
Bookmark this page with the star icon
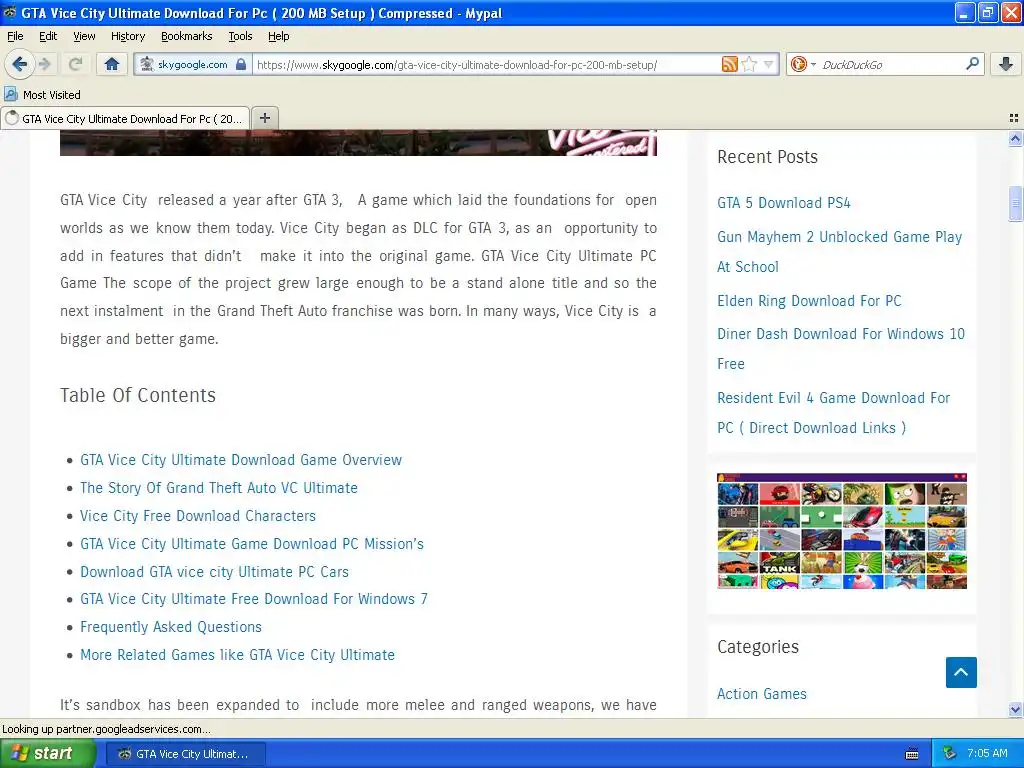750,64
